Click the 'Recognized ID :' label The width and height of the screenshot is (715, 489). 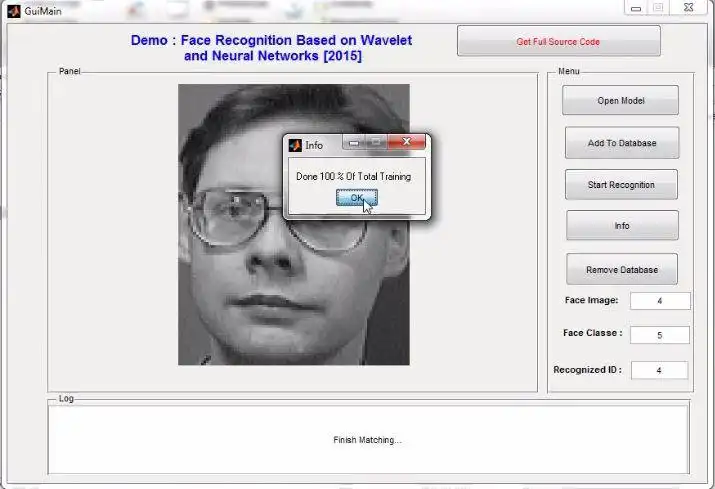click(587, 370)
